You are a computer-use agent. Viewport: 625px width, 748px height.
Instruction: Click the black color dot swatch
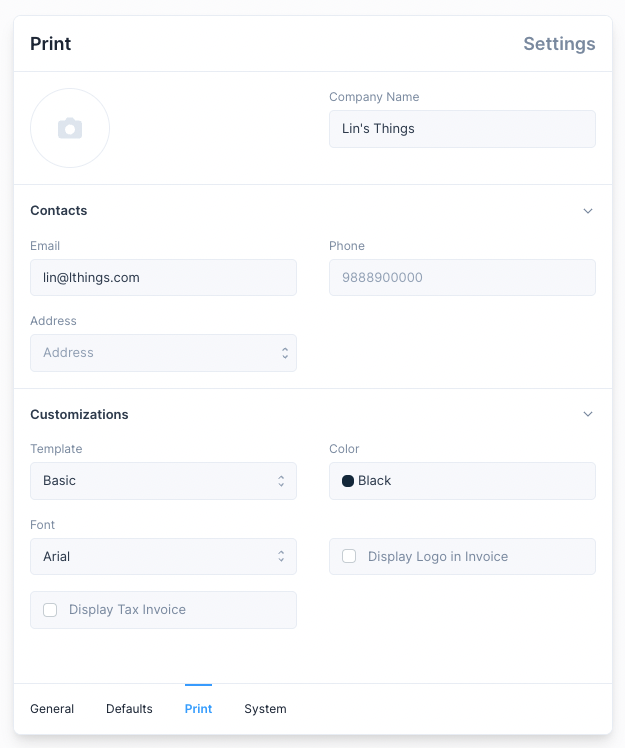tap(348, 481)
